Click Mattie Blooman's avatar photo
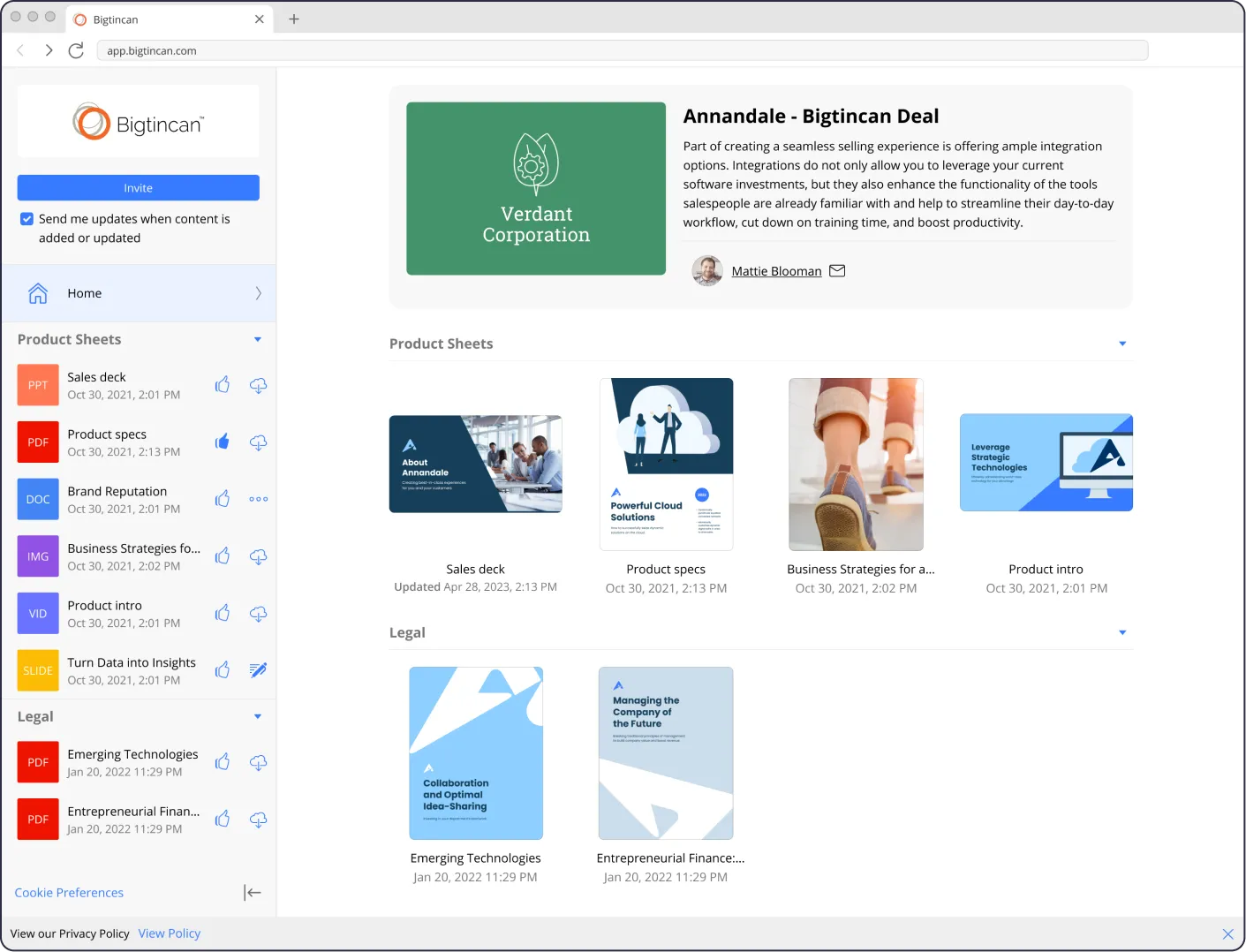 (x=707, y=271)
